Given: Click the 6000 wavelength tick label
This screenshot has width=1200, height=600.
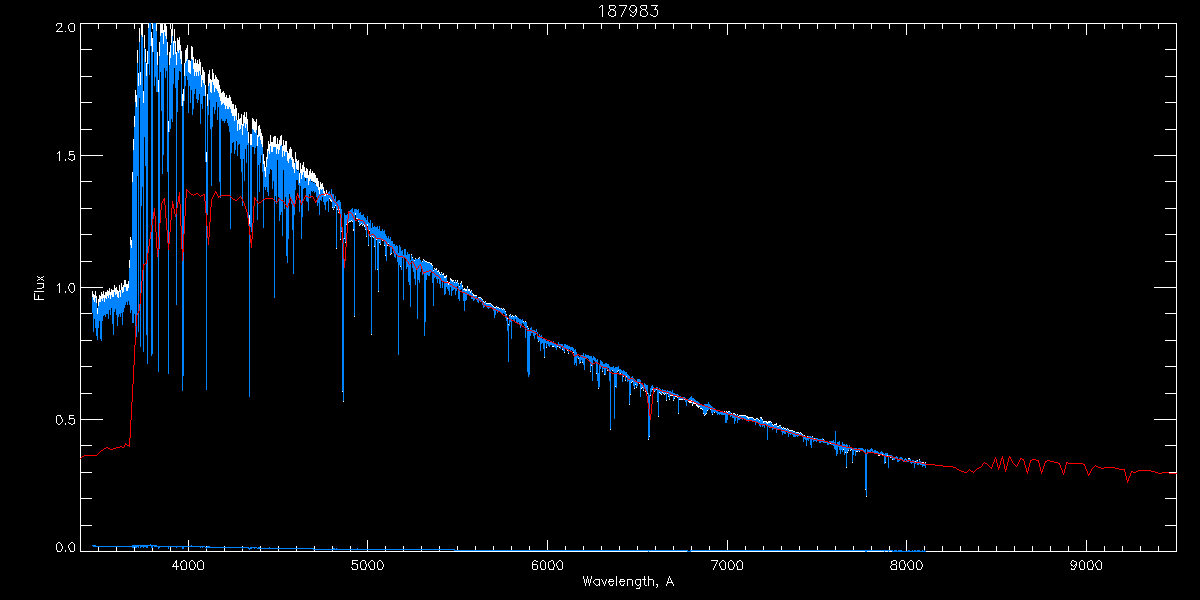Looking at the screenshot, I should pos(548,567).
